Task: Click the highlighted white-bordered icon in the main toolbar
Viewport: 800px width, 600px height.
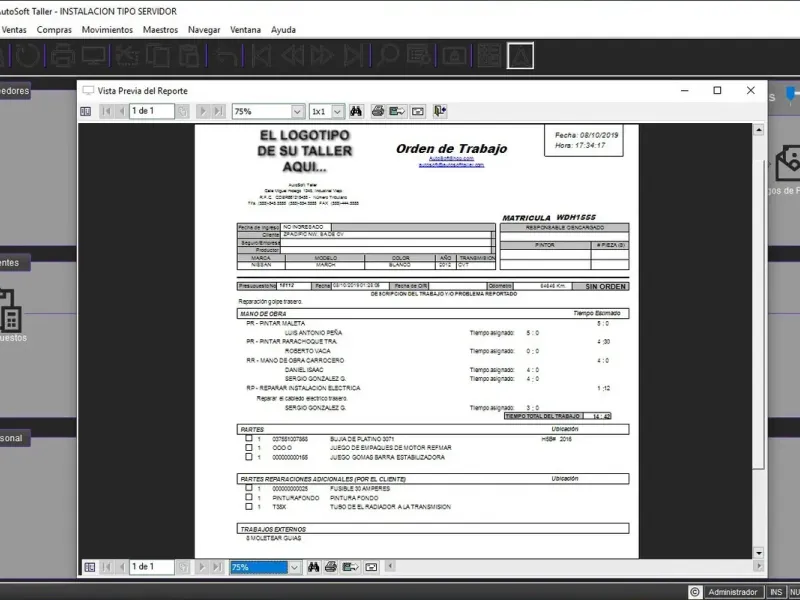Action: (520, 56)
